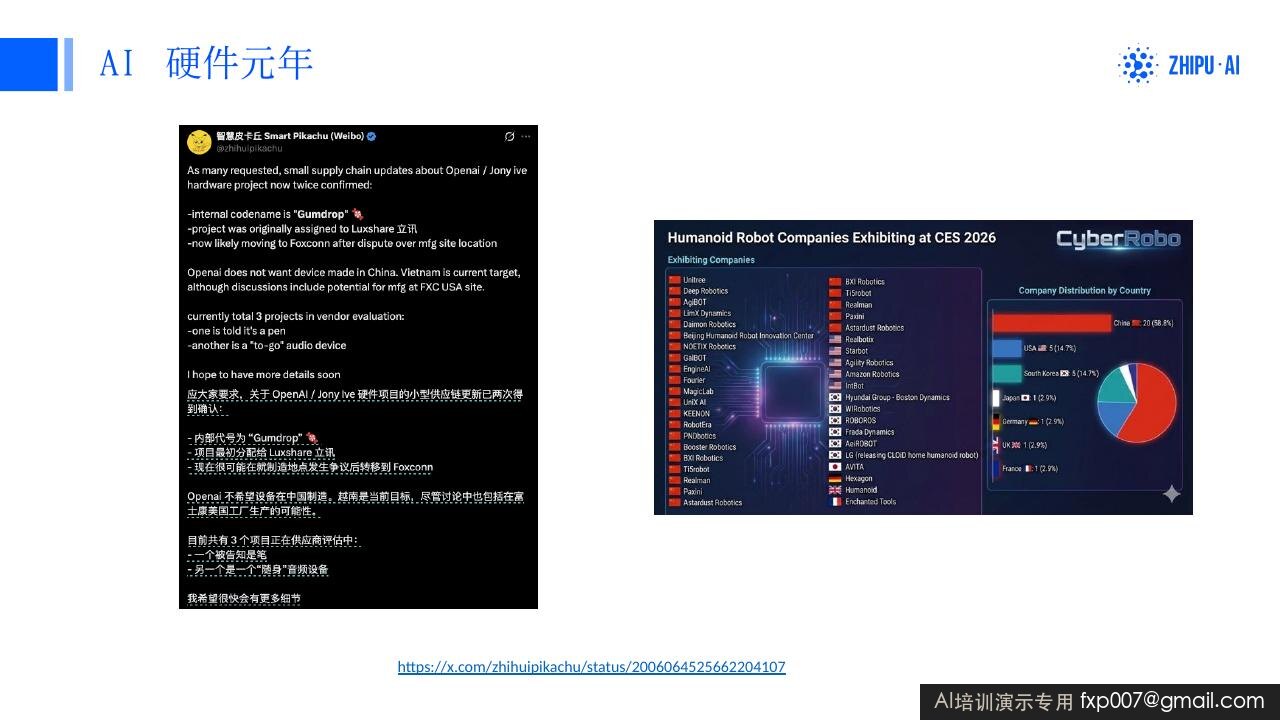Click the Japan flag beside AVITA

pyautogui.click(x=835, y=467)
